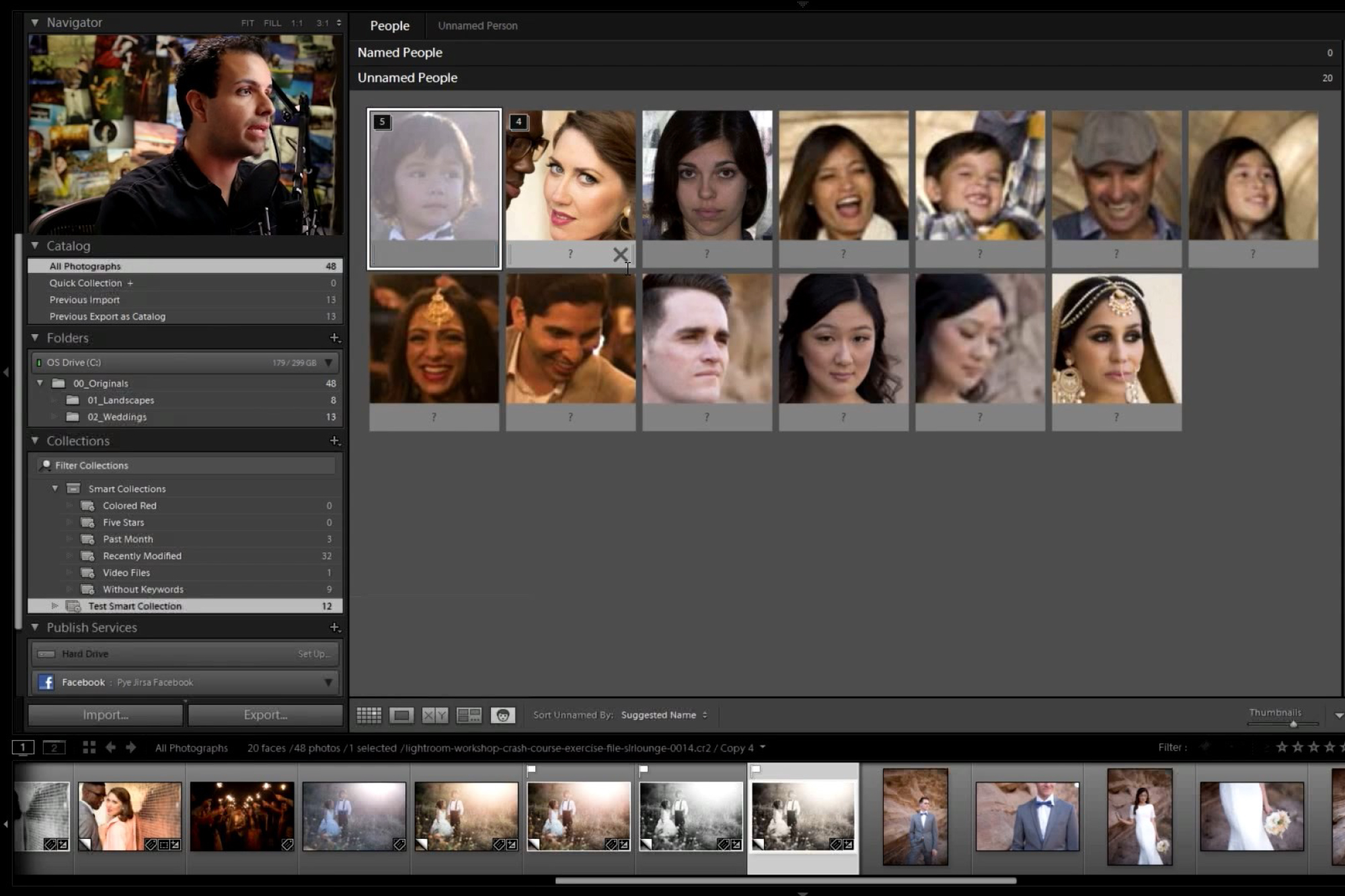Click the left panel vertical scrollbar

18,432
